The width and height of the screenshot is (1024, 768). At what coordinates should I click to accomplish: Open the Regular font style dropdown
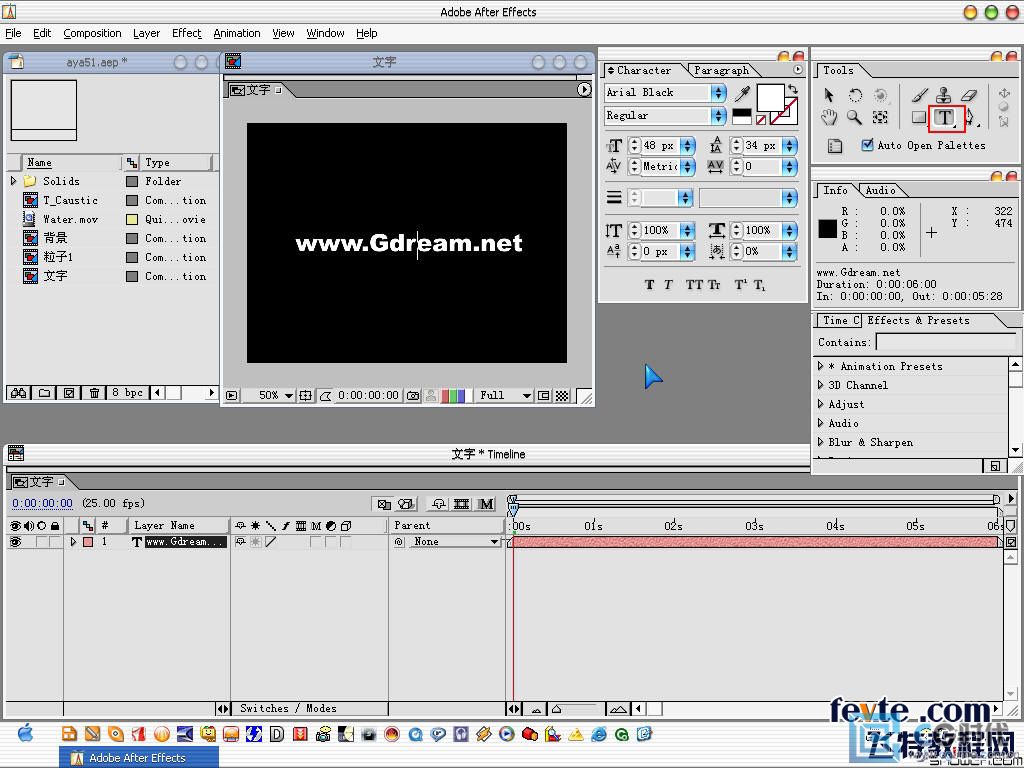point(718,116)
